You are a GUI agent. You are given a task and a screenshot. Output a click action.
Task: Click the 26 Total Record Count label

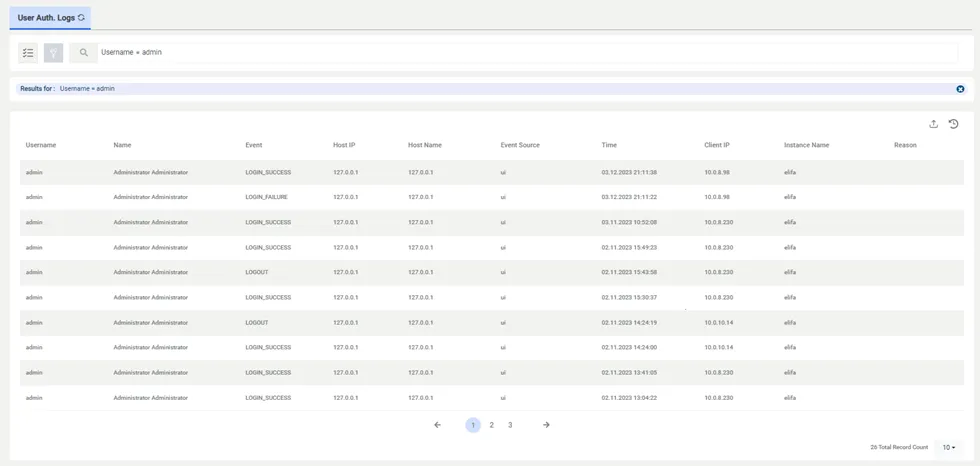[899, 447]
